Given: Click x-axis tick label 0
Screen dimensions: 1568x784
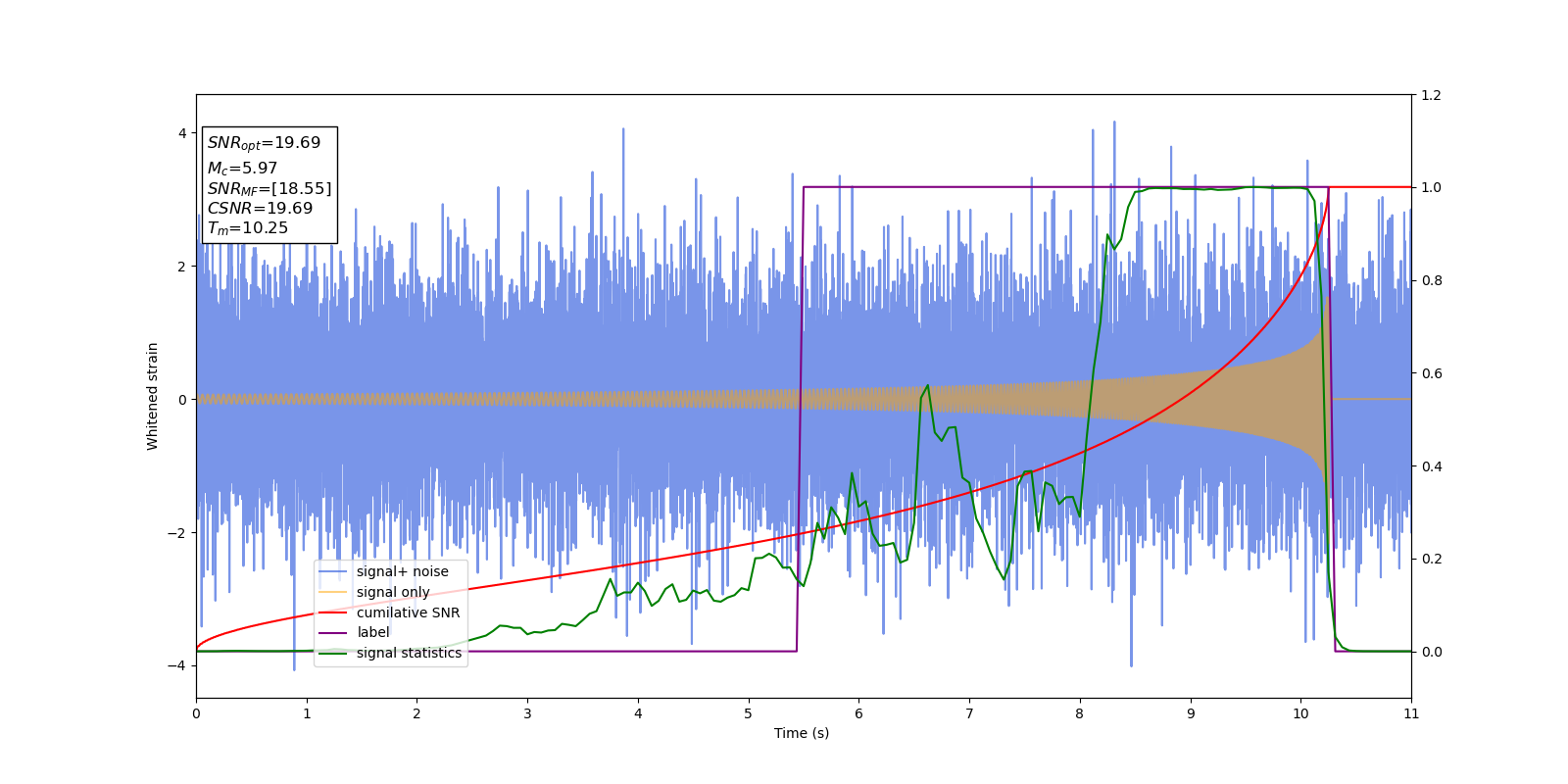Looking at the screenshot, I should coord(196,713).
